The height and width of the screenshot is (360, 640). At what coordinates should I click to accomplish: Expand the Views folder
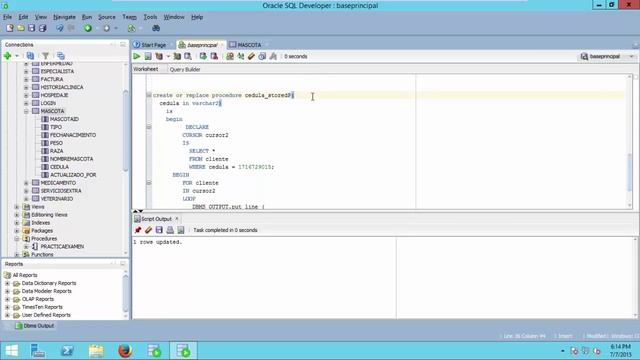[17, 207]
